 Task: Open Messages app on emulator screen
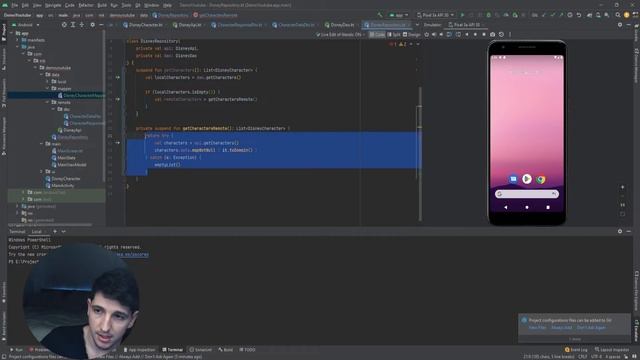click(x=513, y=179)
